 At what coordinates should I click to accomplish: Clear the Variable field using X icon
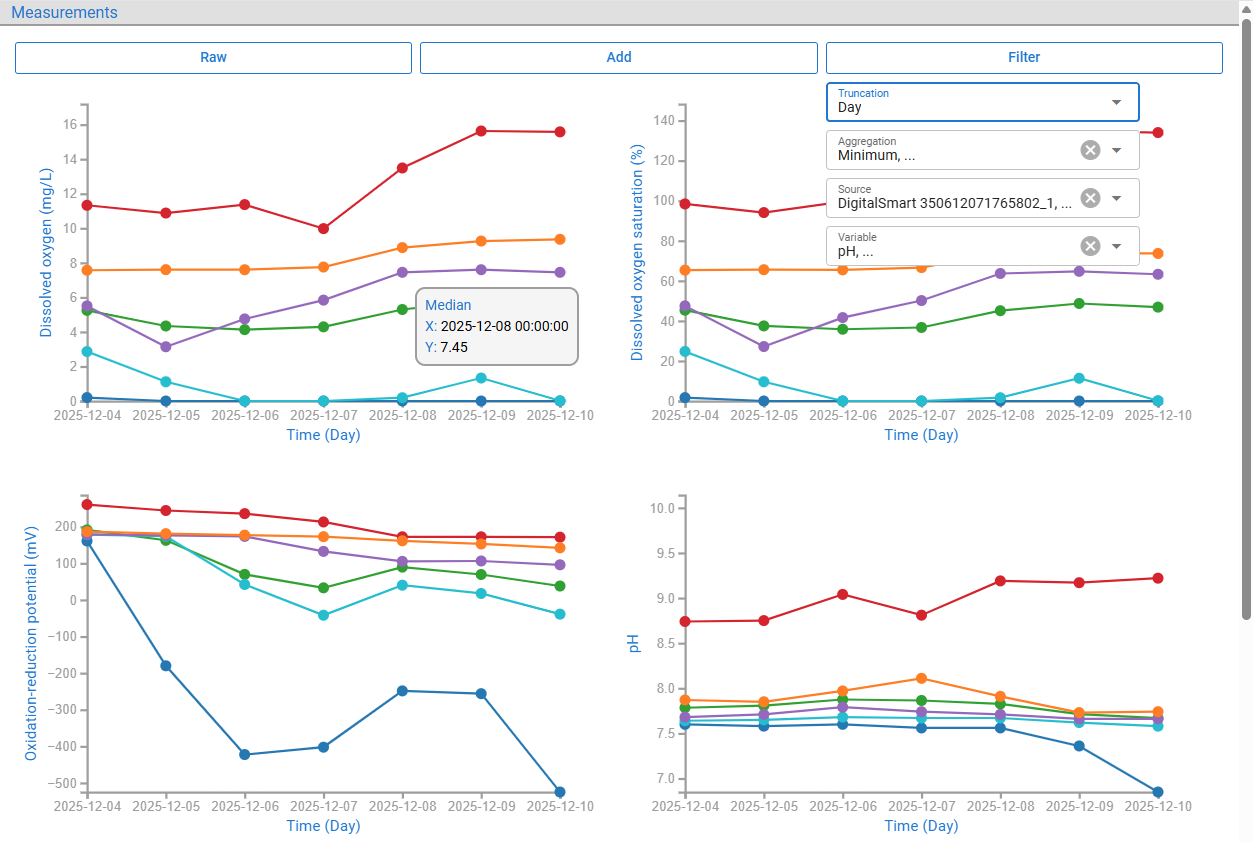(x=1090, y=246)
